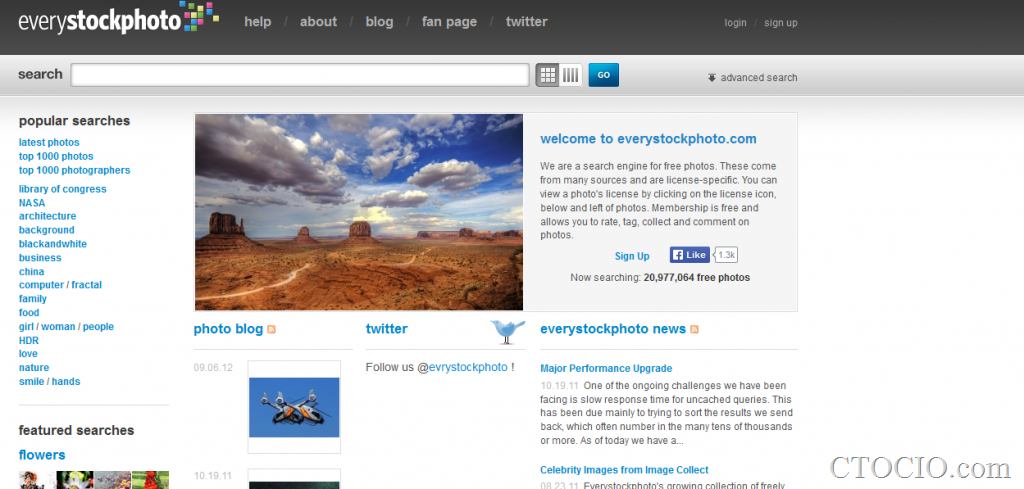
Task: Open the about page
Action: 318,22
